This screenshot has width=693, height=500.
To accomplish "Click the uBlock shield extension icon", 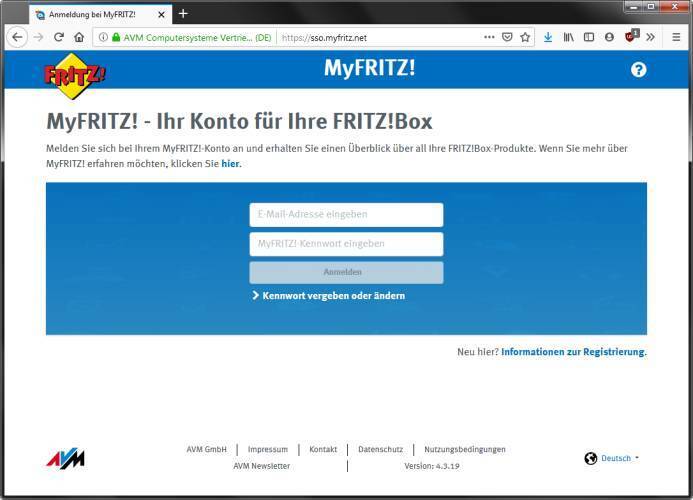I will (631, 36).
